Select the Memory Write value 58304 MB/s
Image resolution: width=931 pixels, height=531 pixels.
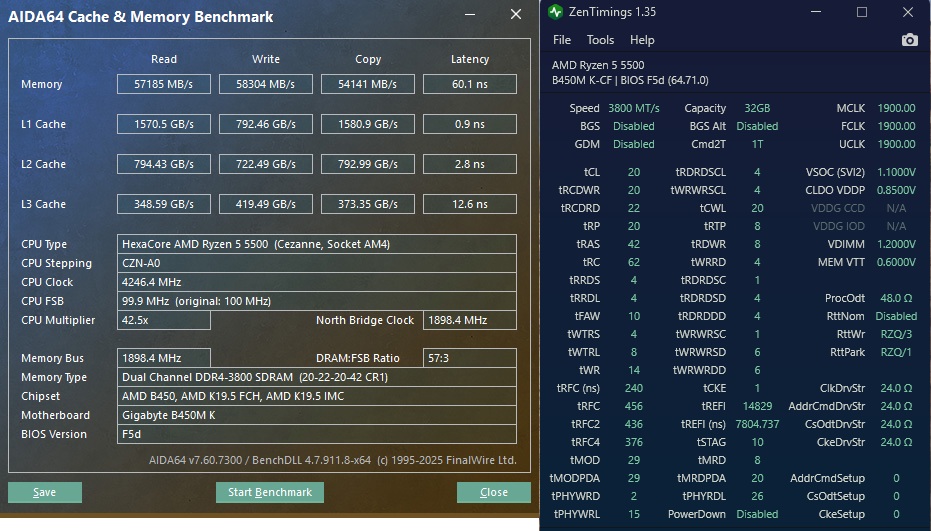[x=265, y=84]
